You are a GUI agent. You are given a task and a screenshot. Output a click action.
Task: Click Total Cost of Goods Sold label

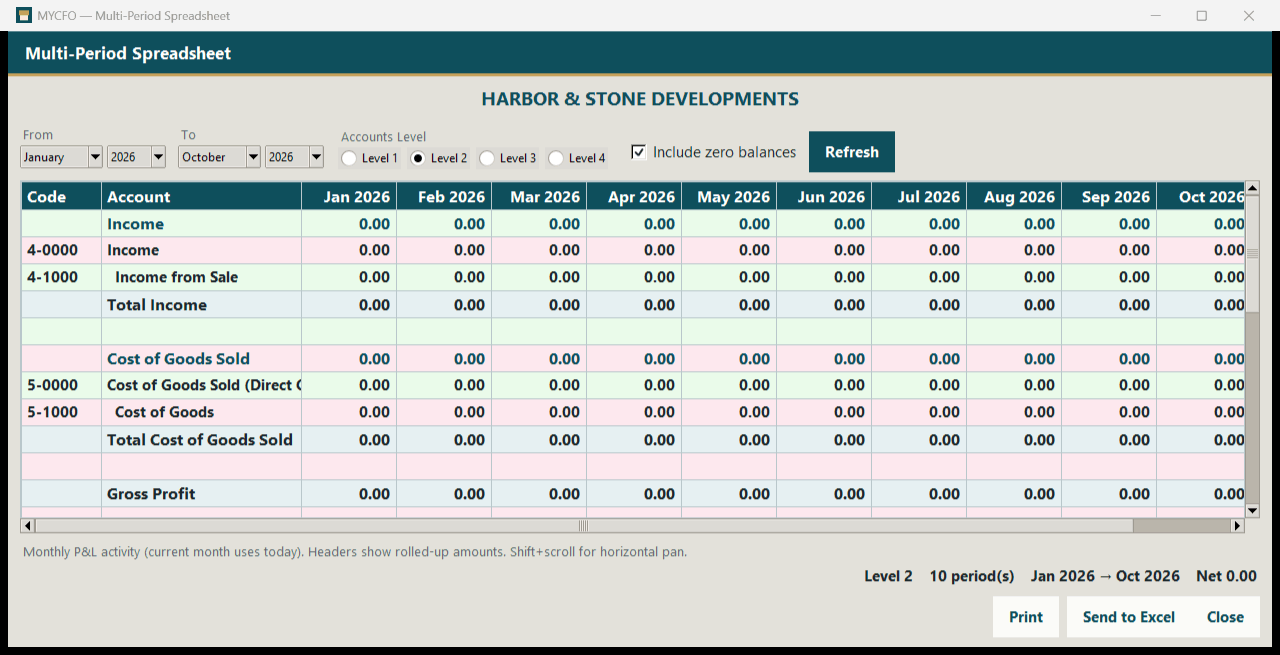click(x=200, y=440)
